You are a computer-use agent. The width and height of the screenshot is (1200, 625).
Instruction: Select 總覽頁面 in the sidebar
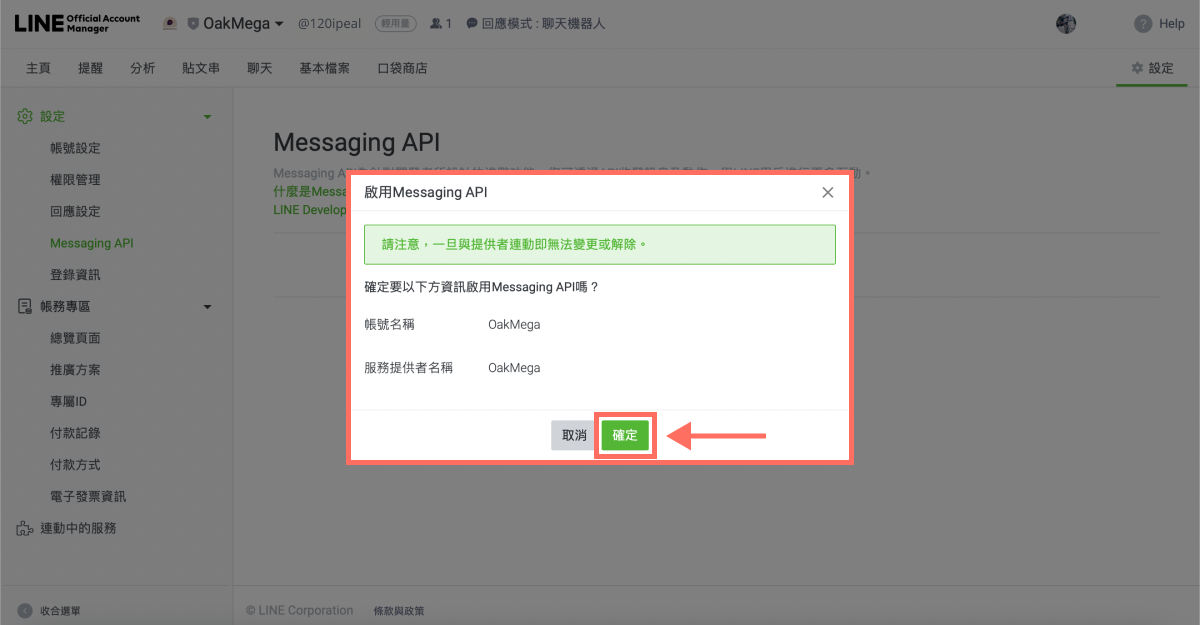pos(75,338)
